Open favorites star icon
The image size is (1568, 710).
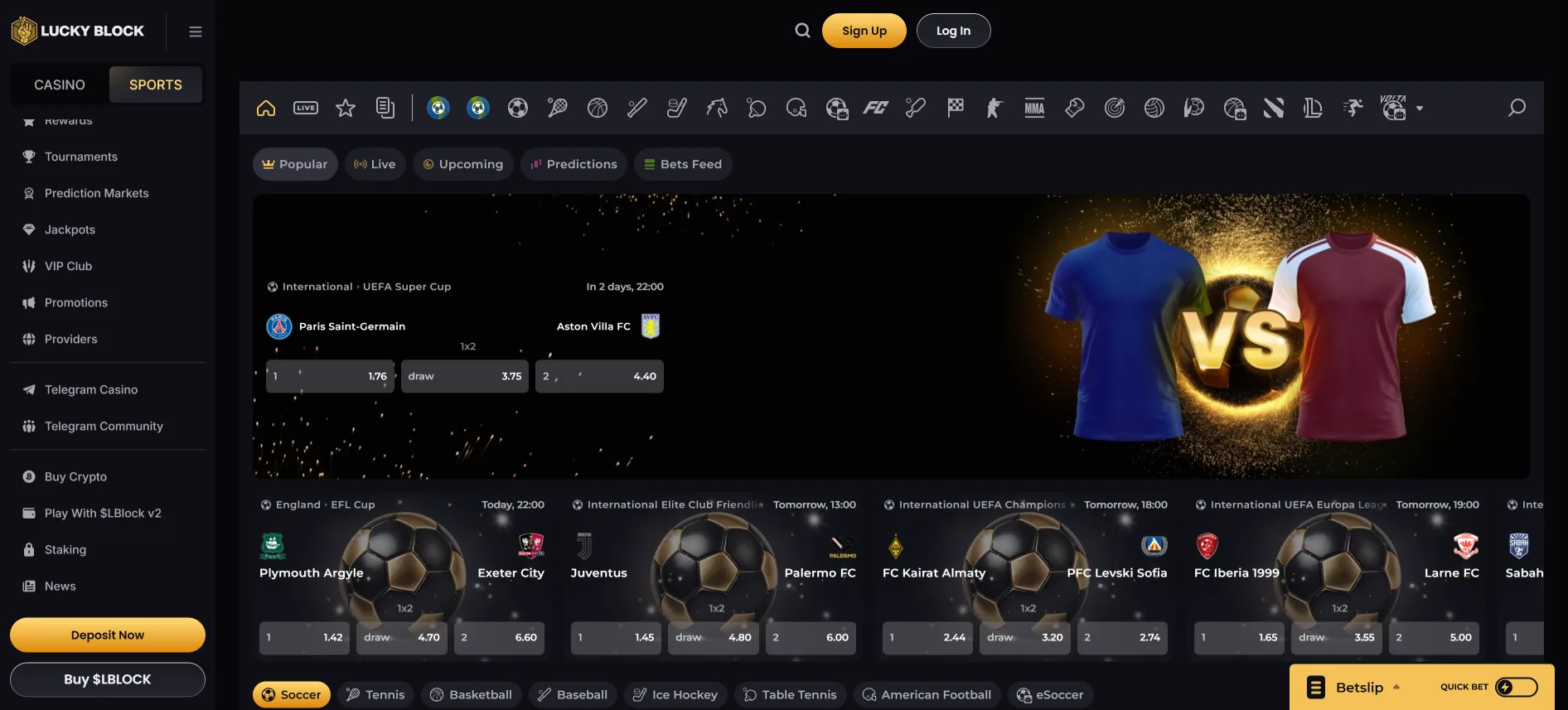coord(346,108)
